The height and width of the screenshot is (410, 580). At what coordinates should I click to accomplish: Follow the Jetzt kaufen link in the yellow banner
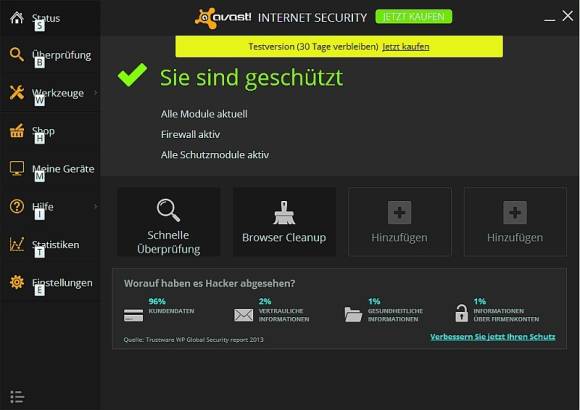[x=406, y=47]
